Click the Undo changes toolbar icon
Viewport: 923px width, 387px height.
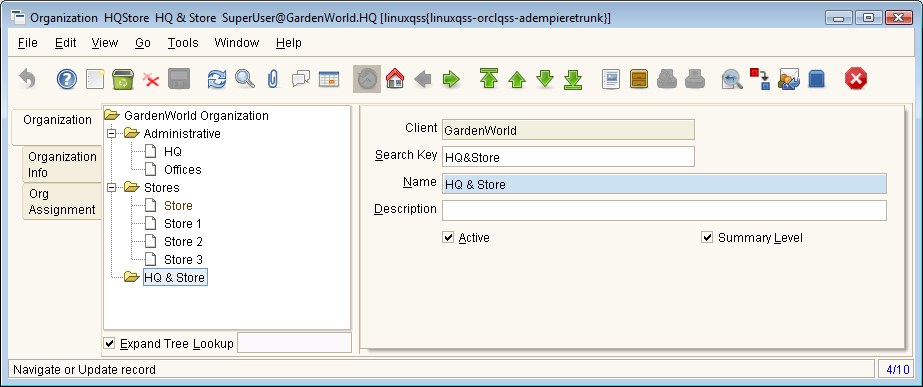coord(27,78)
